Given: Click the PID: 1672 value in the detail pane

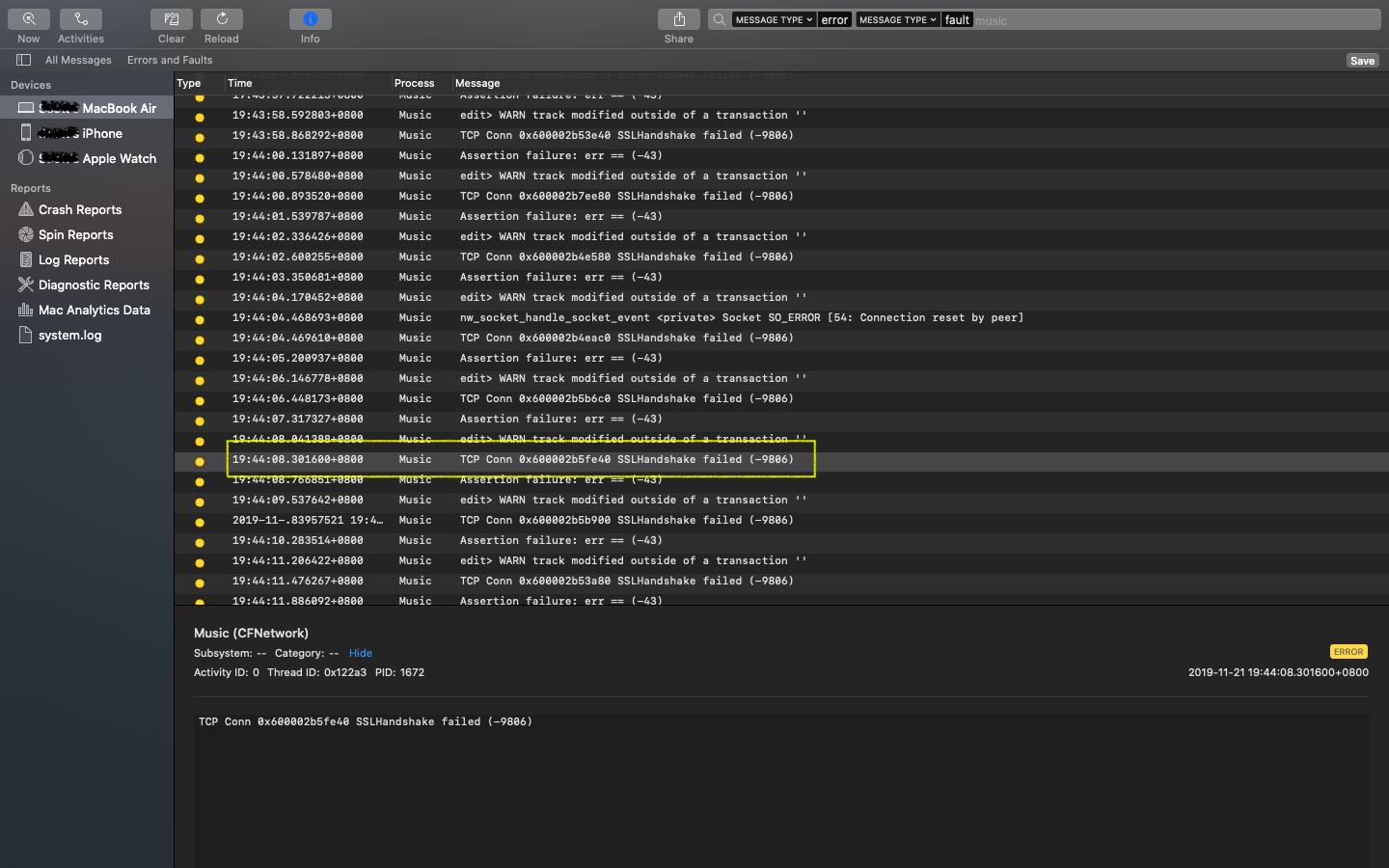Looking at the screenshot, I should pyautogui.click(x=399, y=672).
